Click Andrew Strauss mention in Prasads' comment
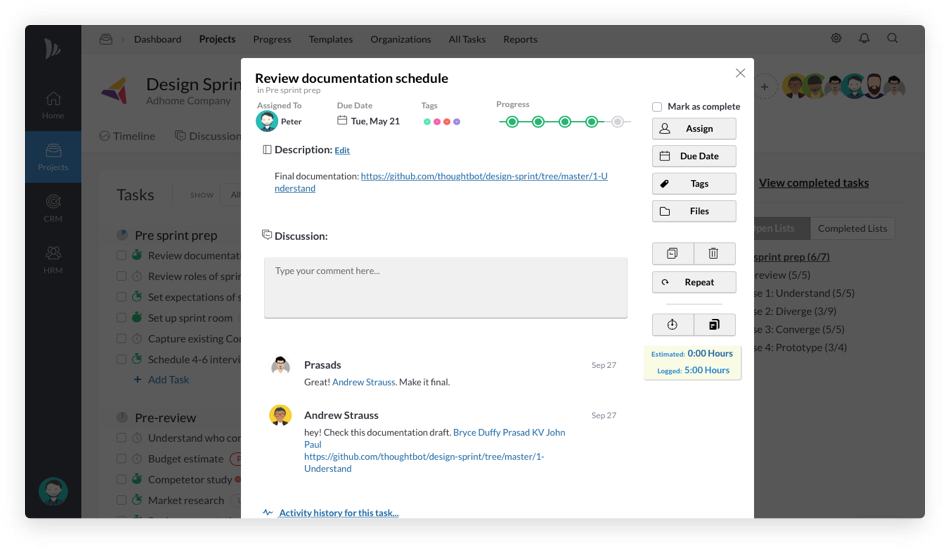Image resolution: width=946 pixels, height=550 pixels. pos(364,382)
